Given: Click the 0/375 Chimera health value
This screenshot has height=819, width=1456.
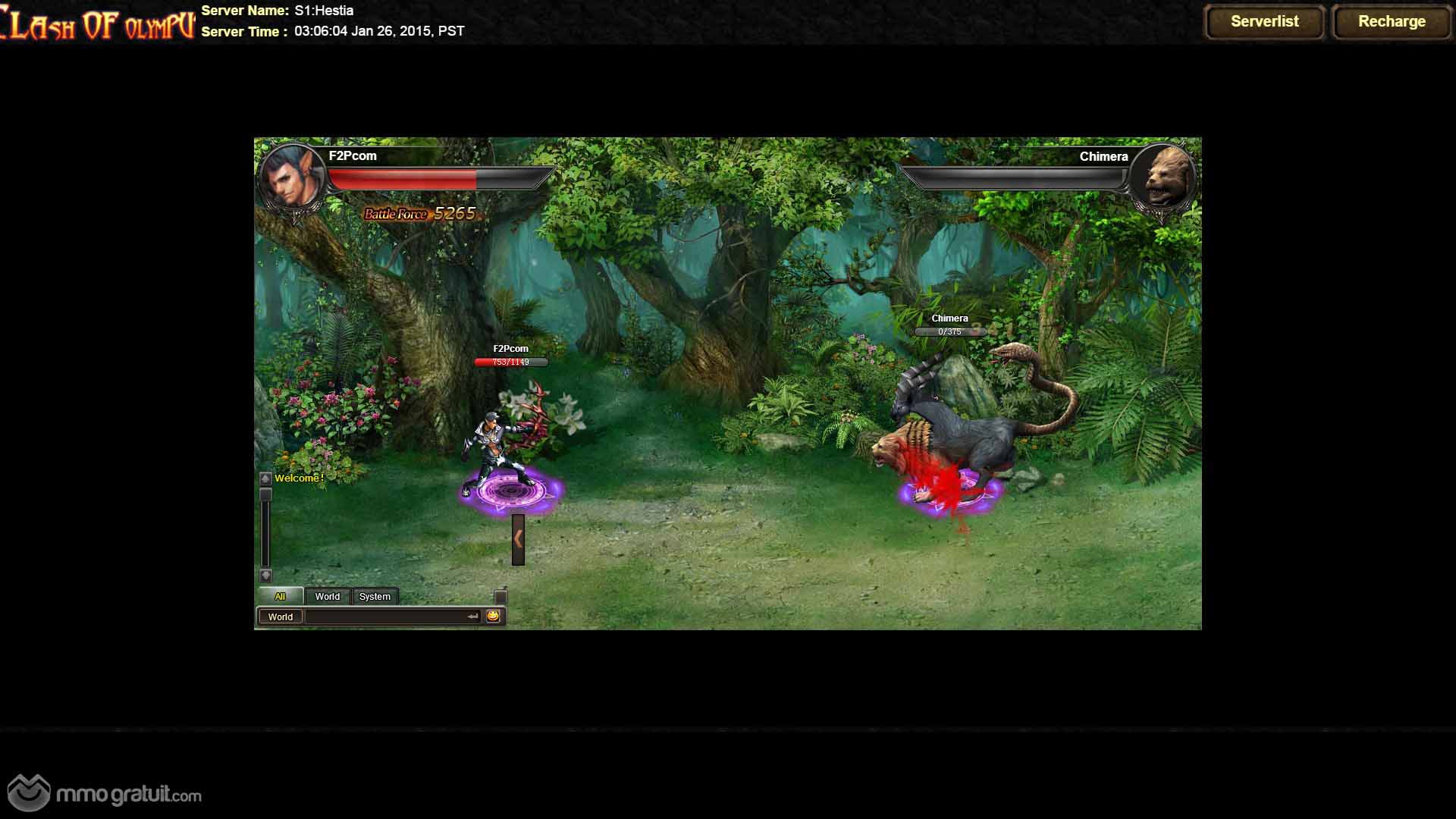Looking at the screenshot, I should pyautogui.click(x=949, y=331).
